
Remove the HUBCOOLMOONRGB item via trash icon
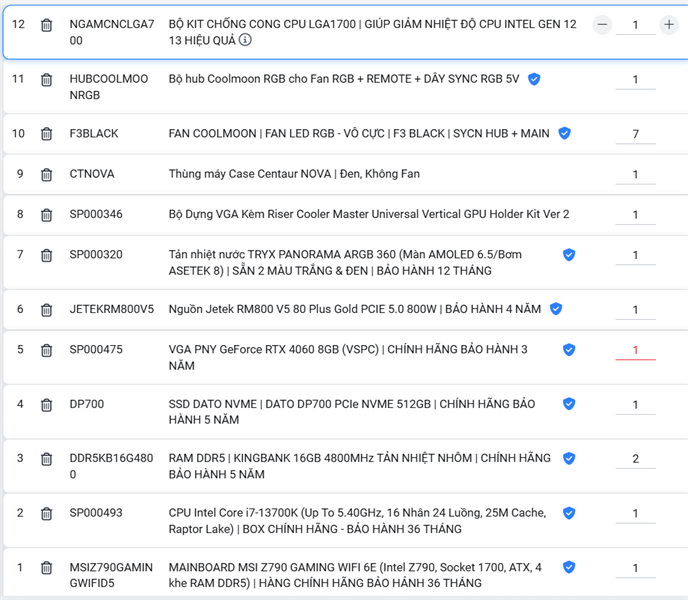click(46, 79)
